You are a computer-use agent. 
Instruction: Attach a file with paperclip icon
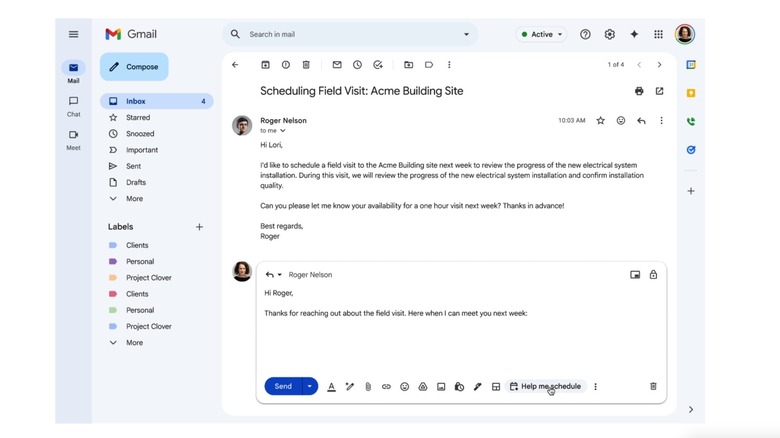[x=368, y=387]
